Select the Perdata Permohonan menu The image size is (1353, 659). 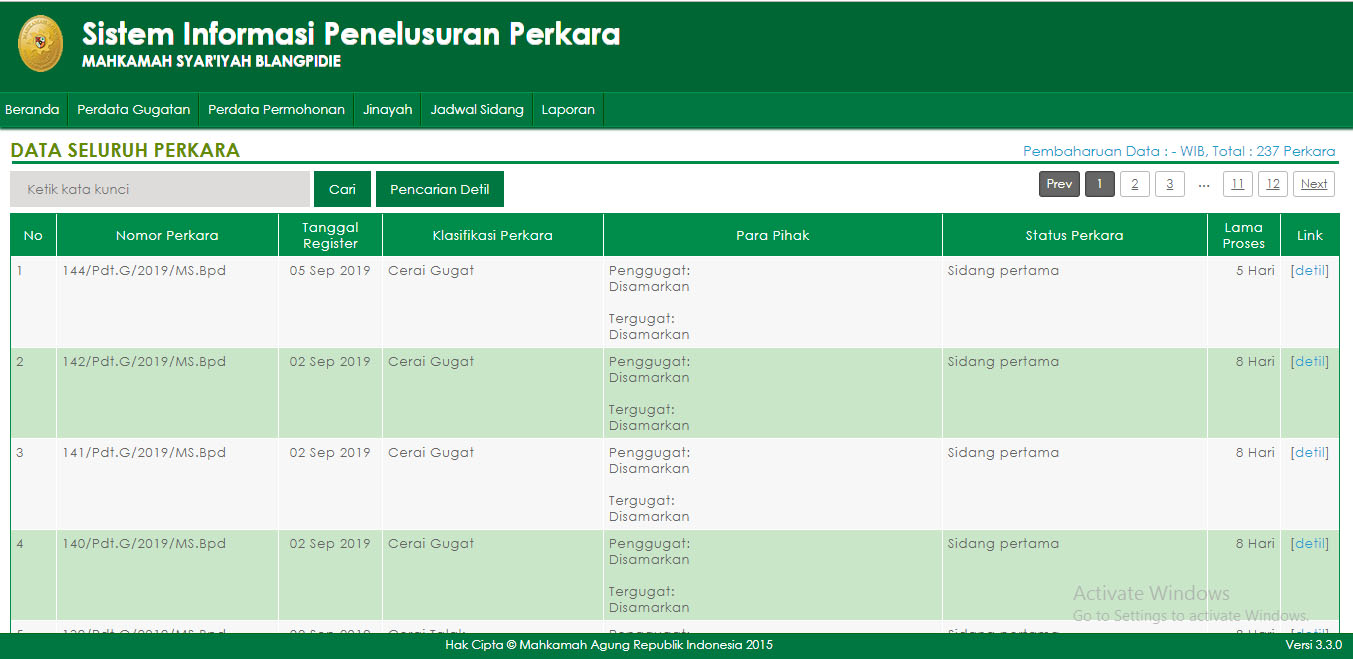[x=276, y=109]
